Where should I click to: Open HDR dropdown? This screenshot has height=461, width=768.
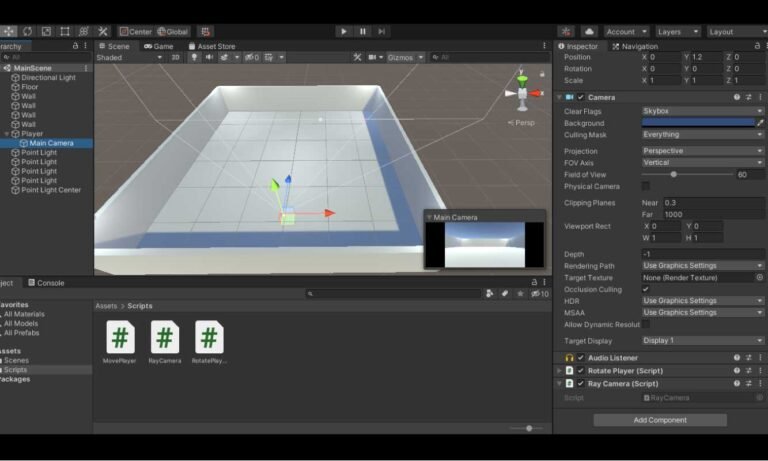pyautogui.click(x=703, y=301)
